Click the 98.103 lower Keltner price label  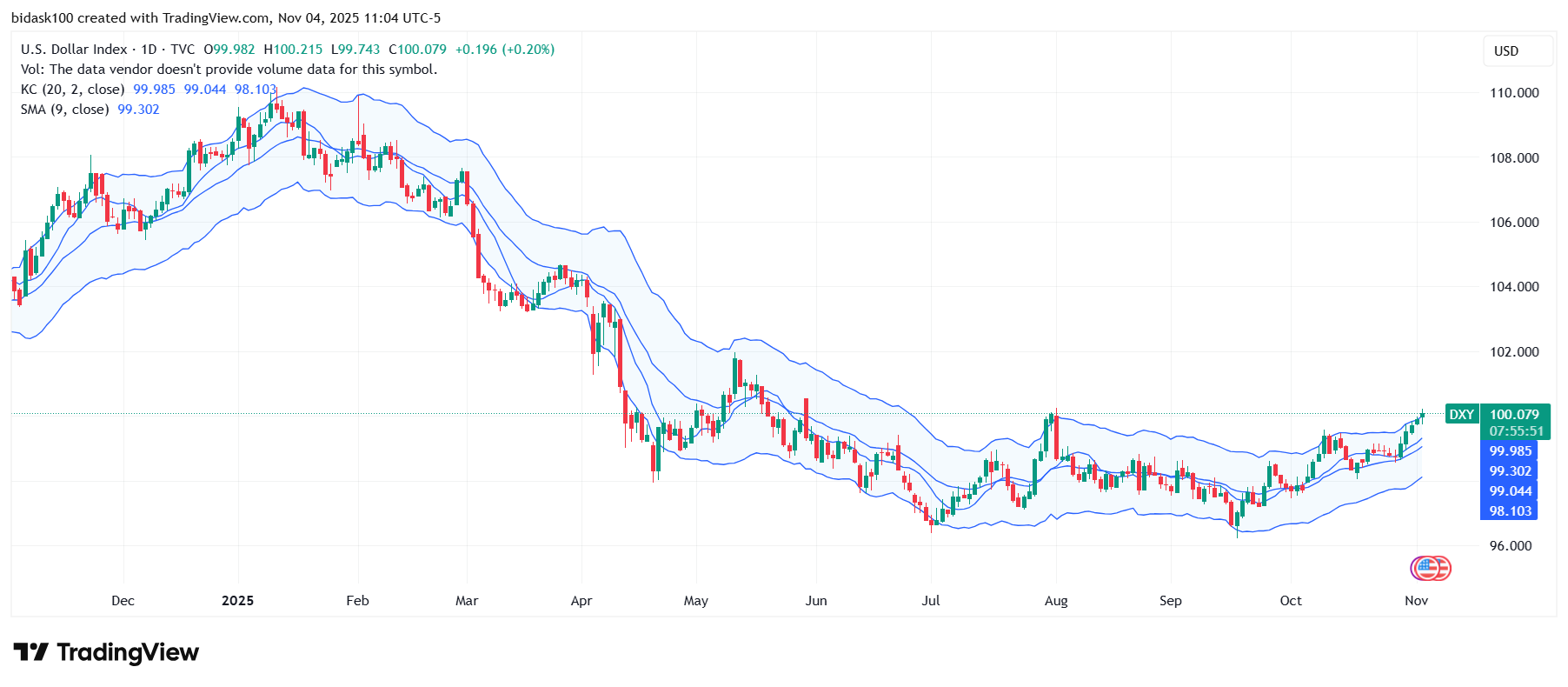[x=1510, y=511]
